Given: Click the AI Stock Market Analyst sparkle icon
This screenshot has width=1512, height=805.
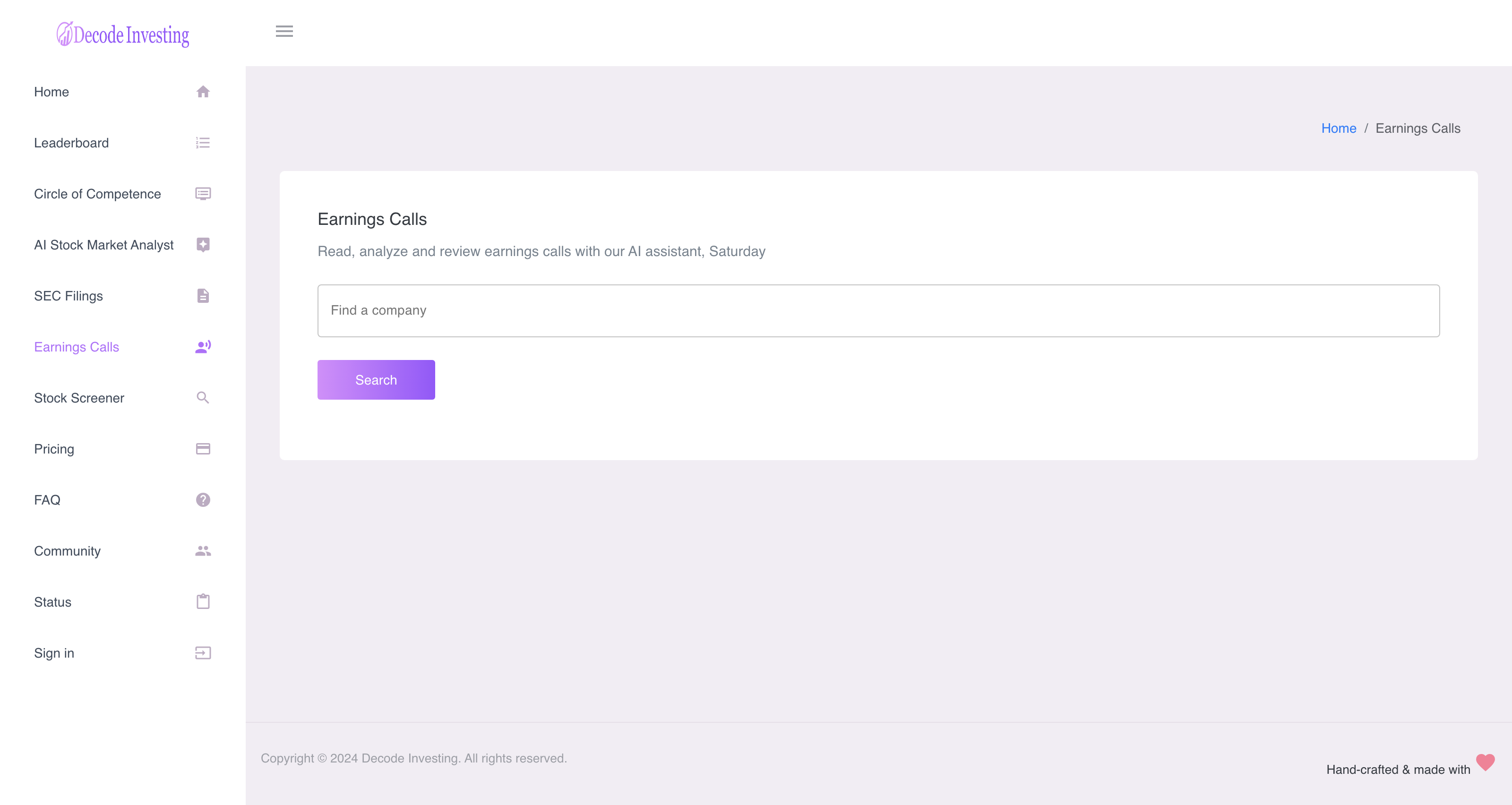Looking at the screenshot, I should tap(203, 245).
